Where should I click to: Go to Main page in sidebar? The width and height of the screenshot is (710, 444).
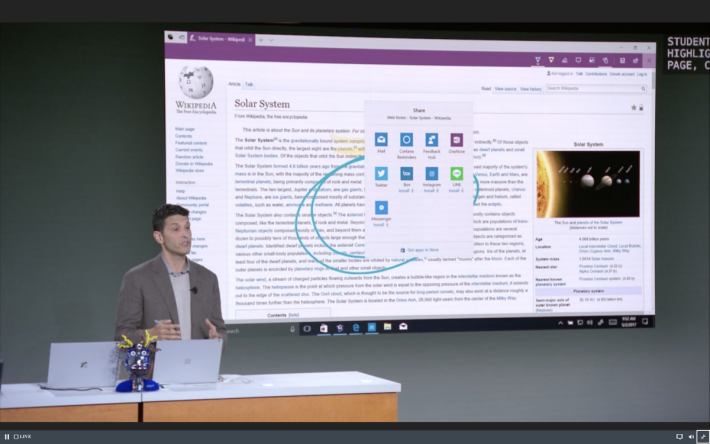pyautogui.click(x=185, y=129)
